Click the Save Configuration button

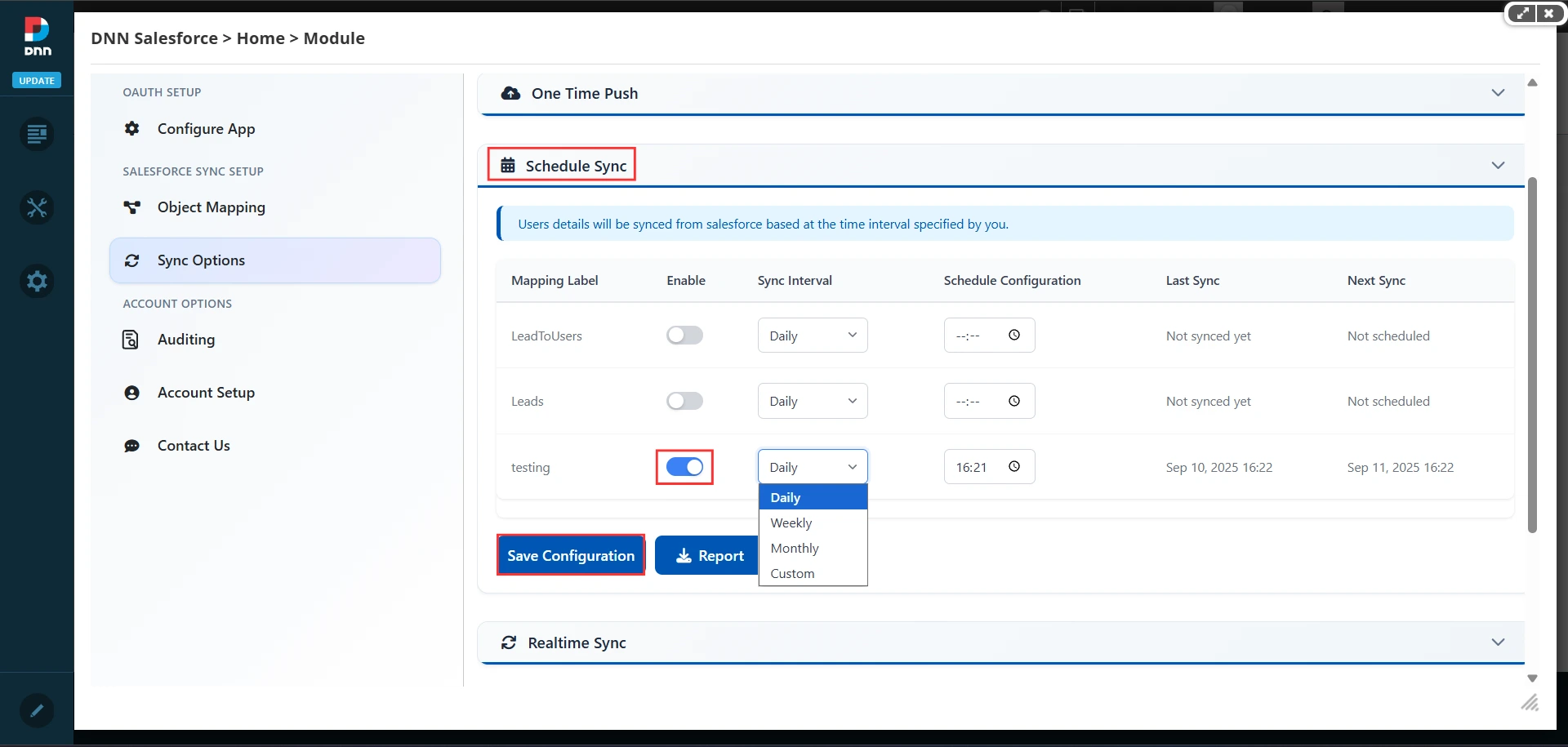(571, 555)
